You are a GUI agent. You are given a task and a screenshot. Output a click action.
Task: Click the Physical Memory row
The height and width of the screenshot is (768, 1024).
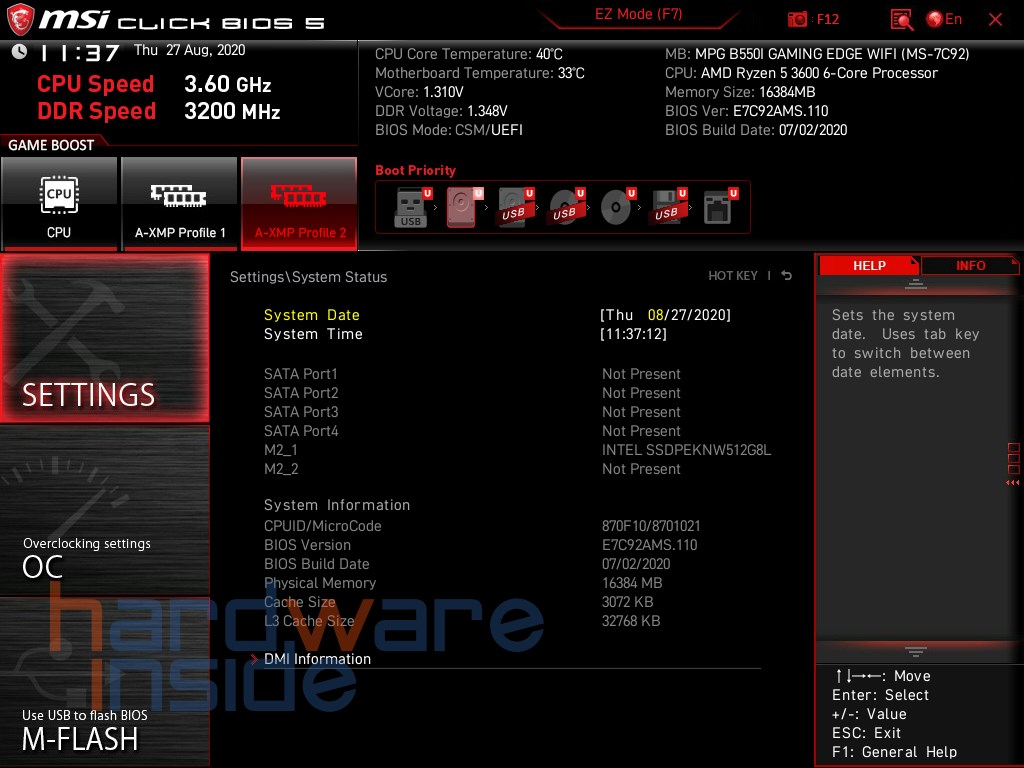(x=463, y=583)
